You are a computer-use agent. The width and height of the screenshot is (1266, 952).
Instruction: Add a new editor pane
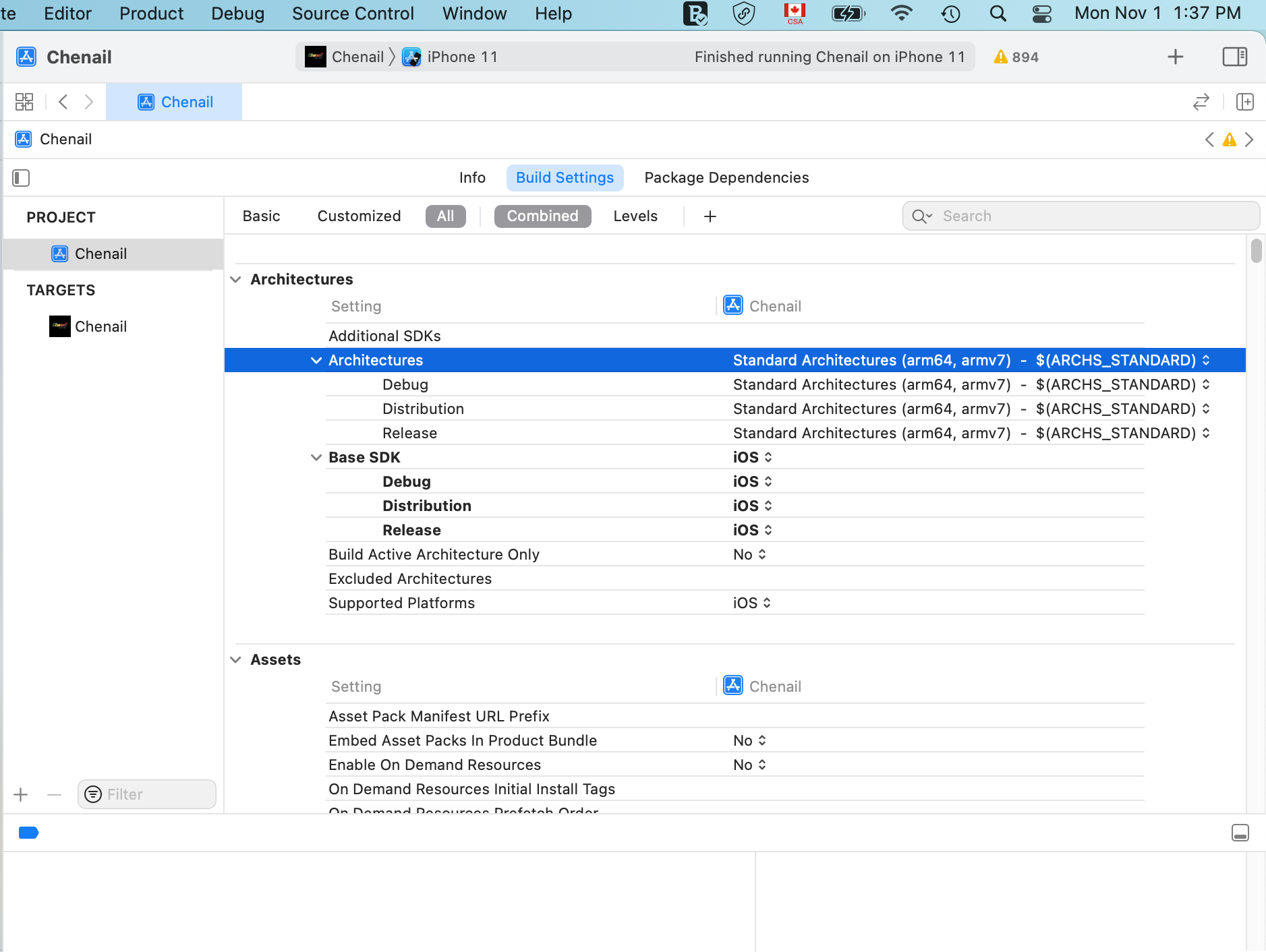click(1245, 102)
